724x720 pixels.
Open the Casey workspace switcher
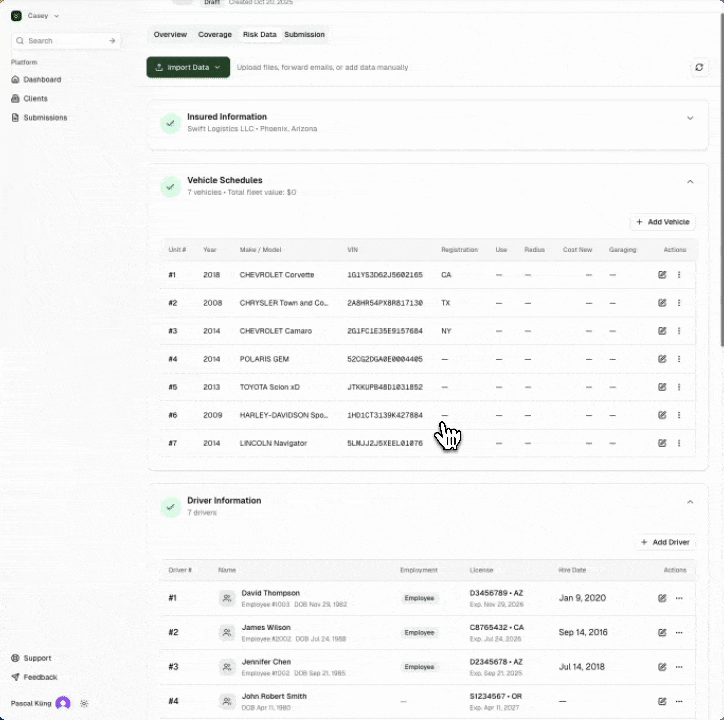[x=36, y=16]
